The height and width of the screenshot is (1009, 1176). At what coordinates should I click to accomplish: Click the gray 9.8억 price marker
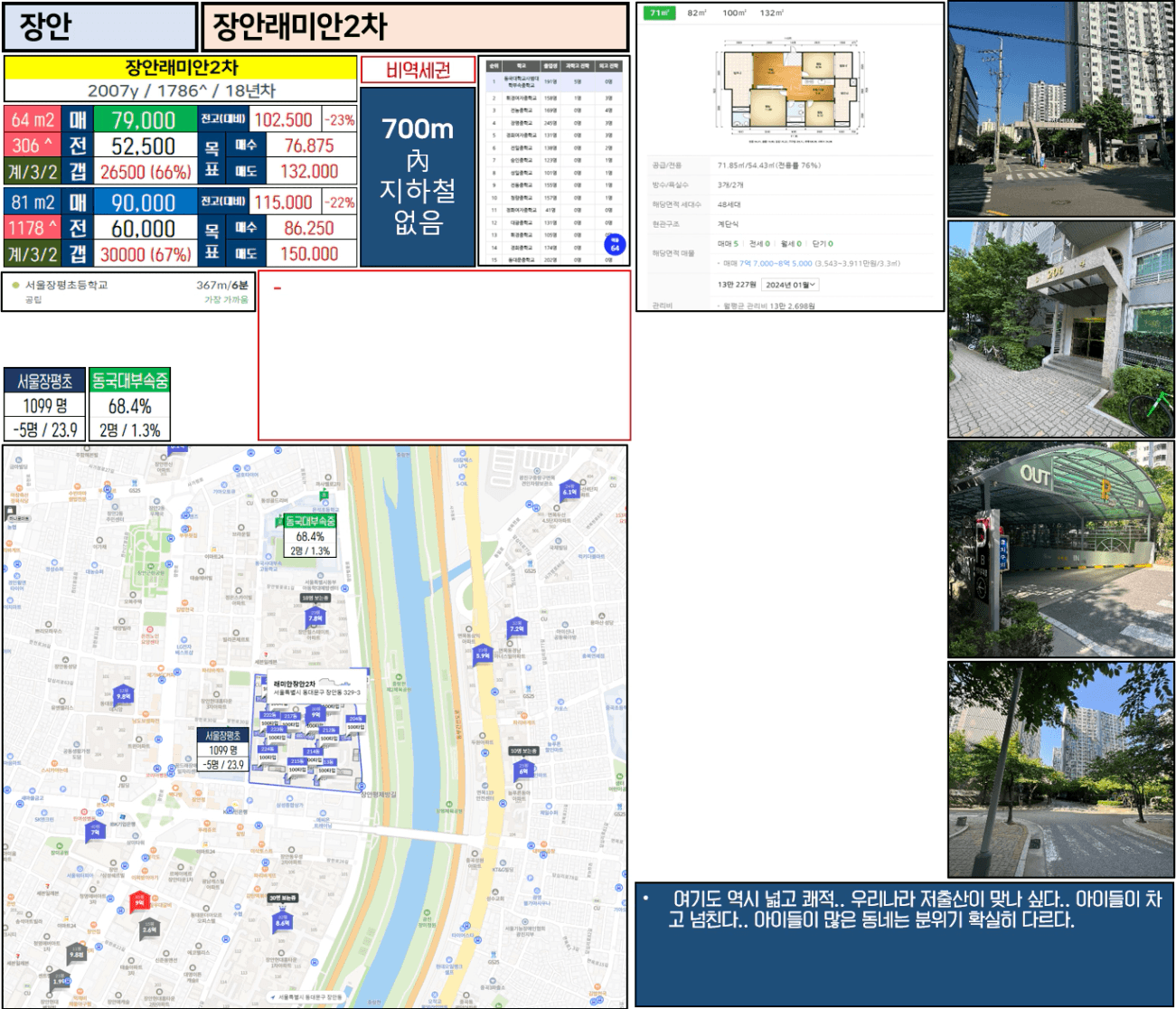click(77, 953)
